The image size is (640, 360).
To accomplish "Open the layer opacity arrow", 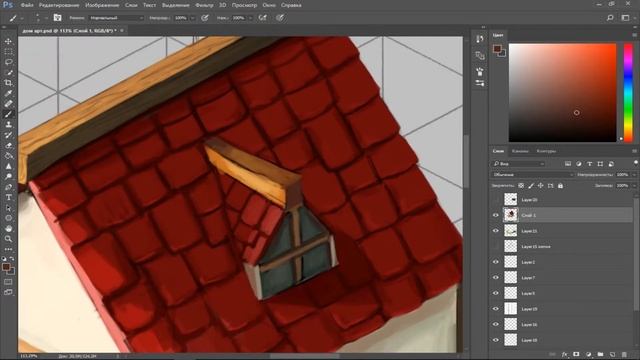I will [x=634, y=175].
